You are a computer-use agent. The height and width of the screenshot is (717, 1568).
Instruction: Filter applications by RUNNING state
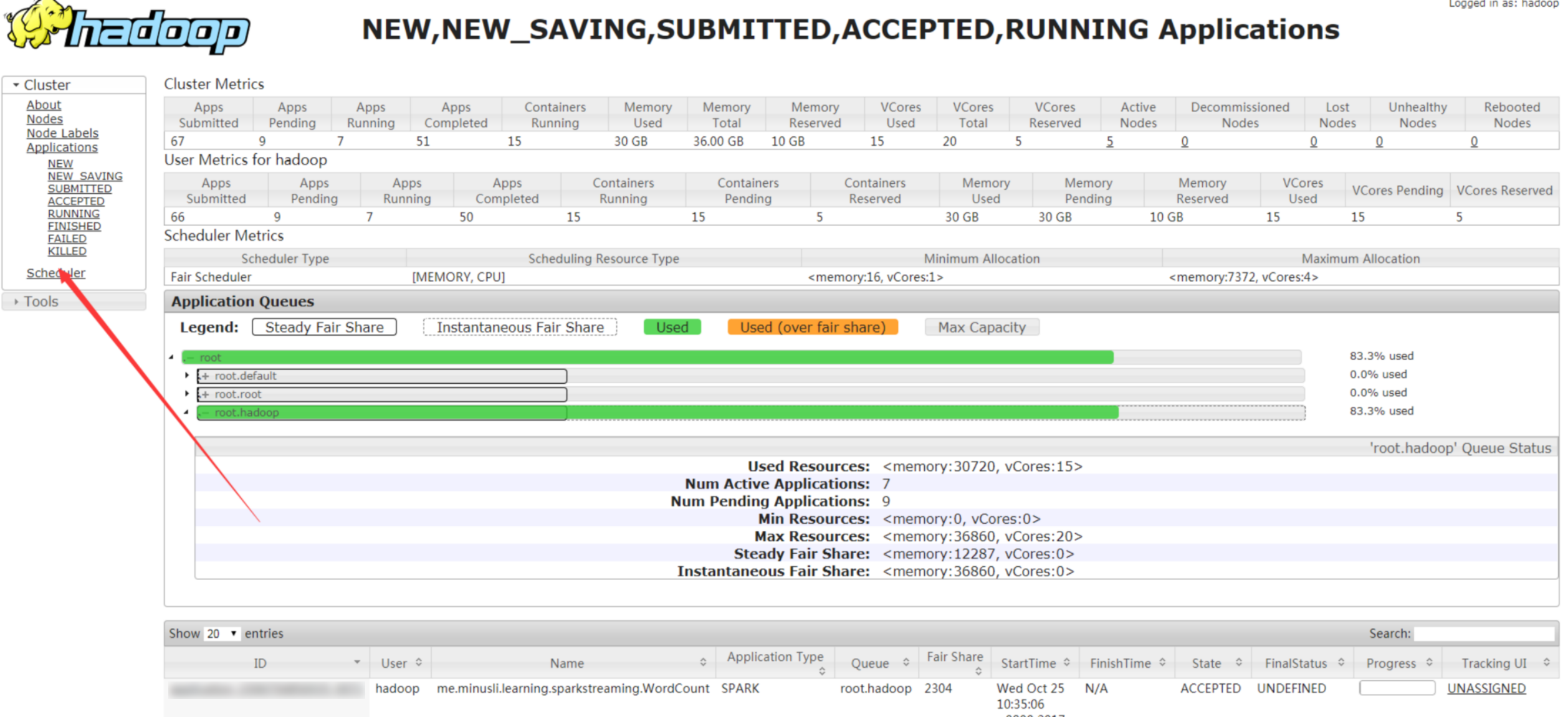[74, 214]
